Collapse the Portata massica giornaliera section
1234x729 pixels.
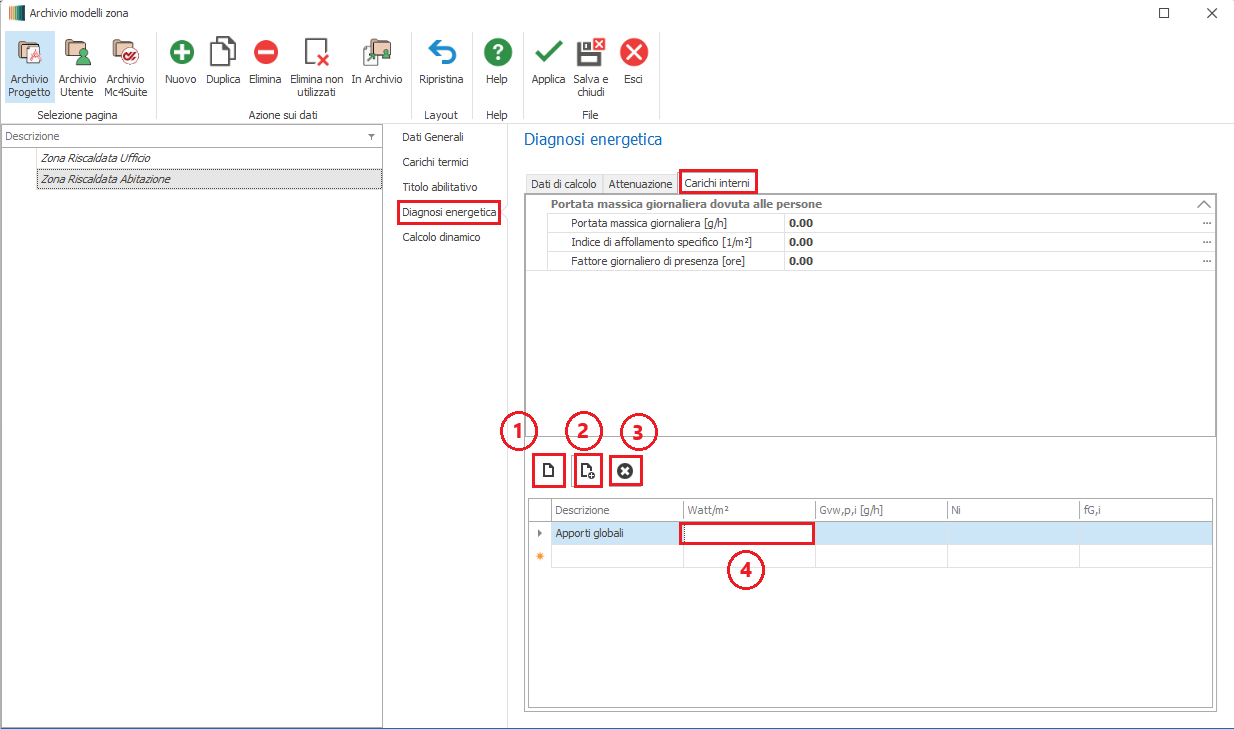coord(1204,204)
